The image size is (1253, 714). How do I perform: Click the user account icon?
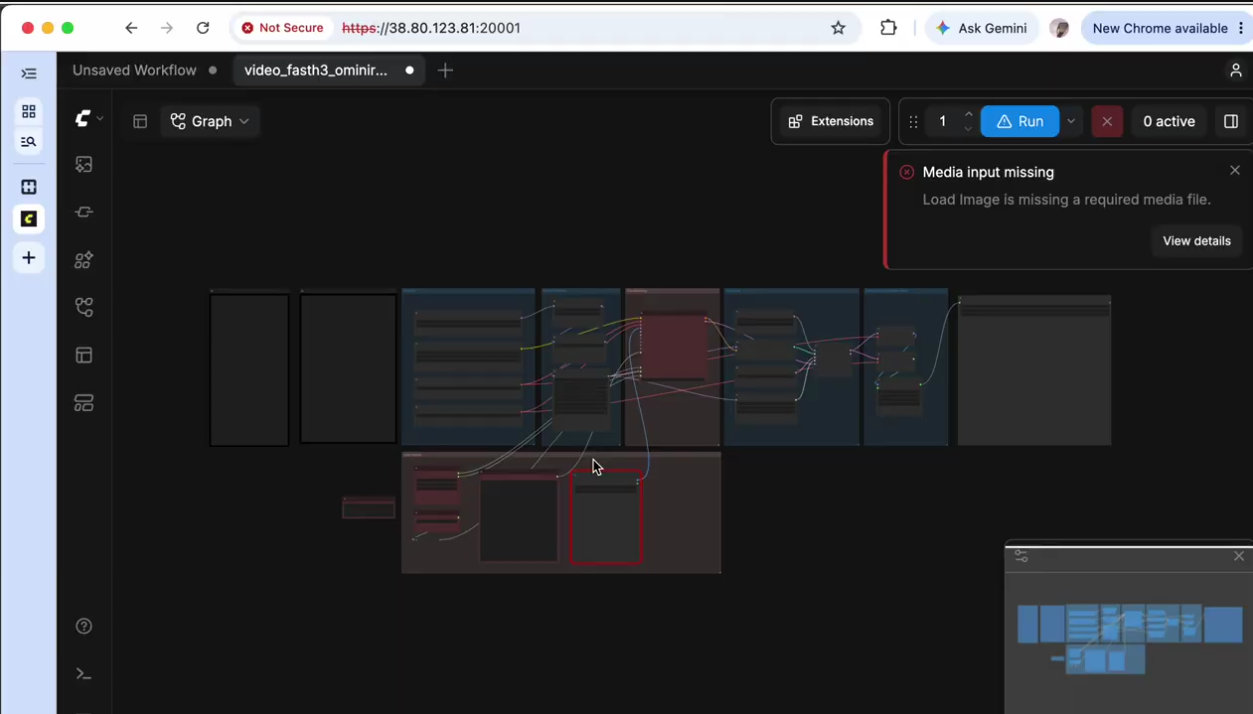tap(1235, 70)
